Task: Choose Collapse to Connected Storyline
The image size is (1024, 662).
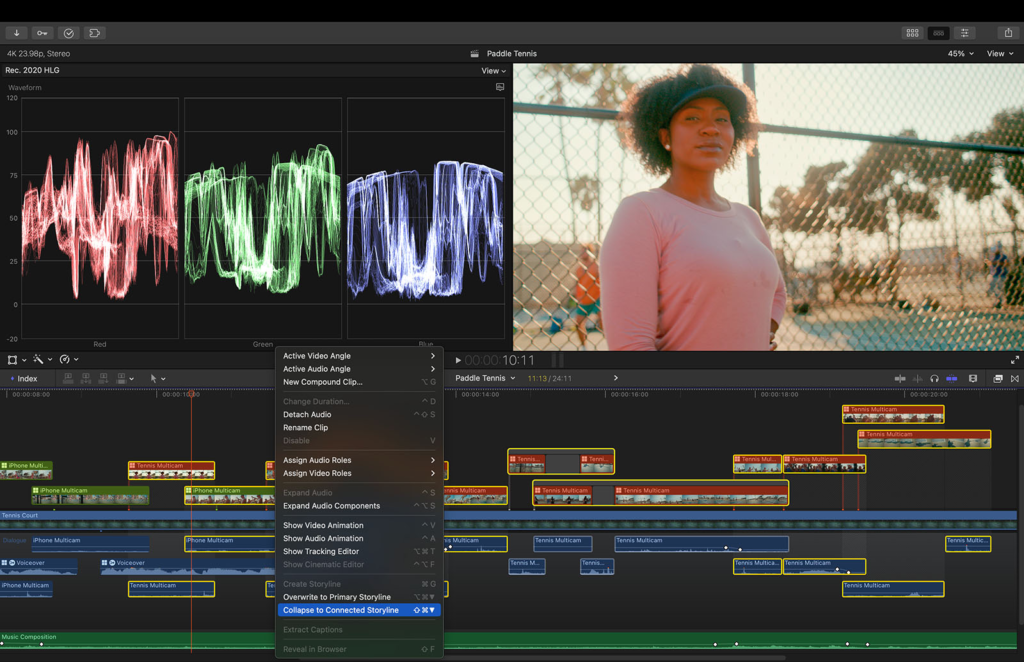Action: point(340,610)
